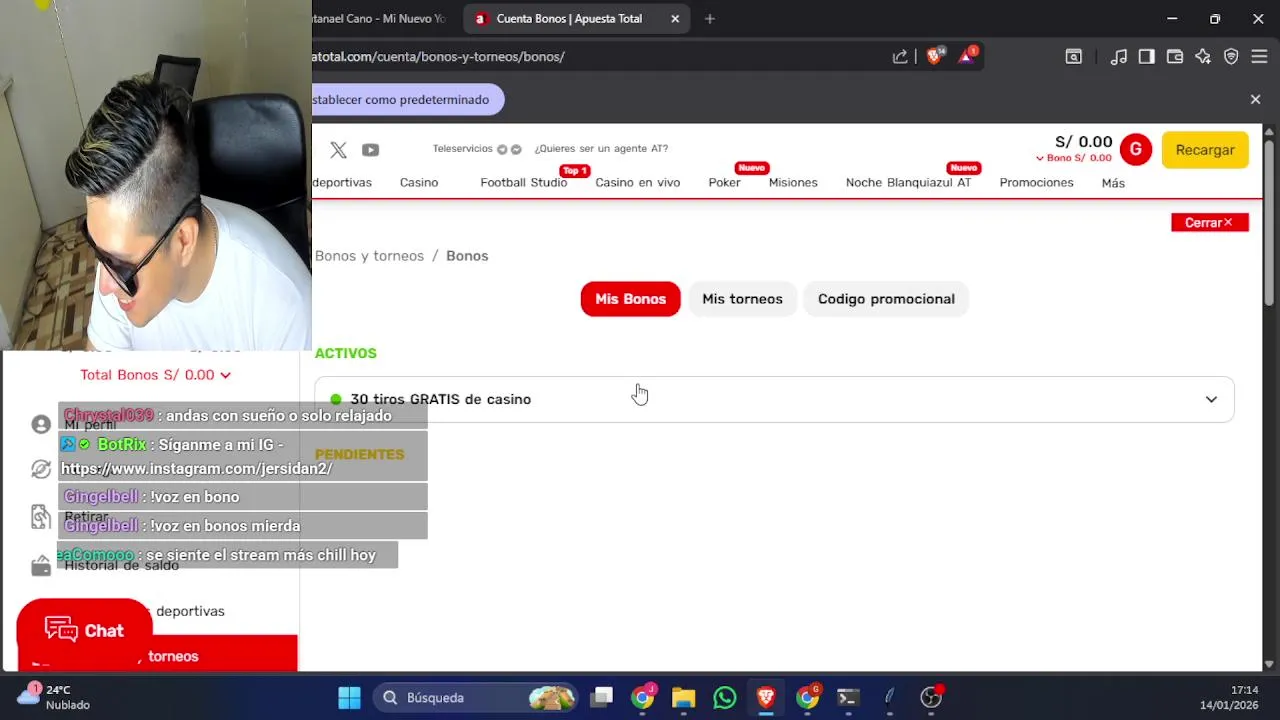Open the Casino nav item
1280x720 pixels.
click(419, 183)
